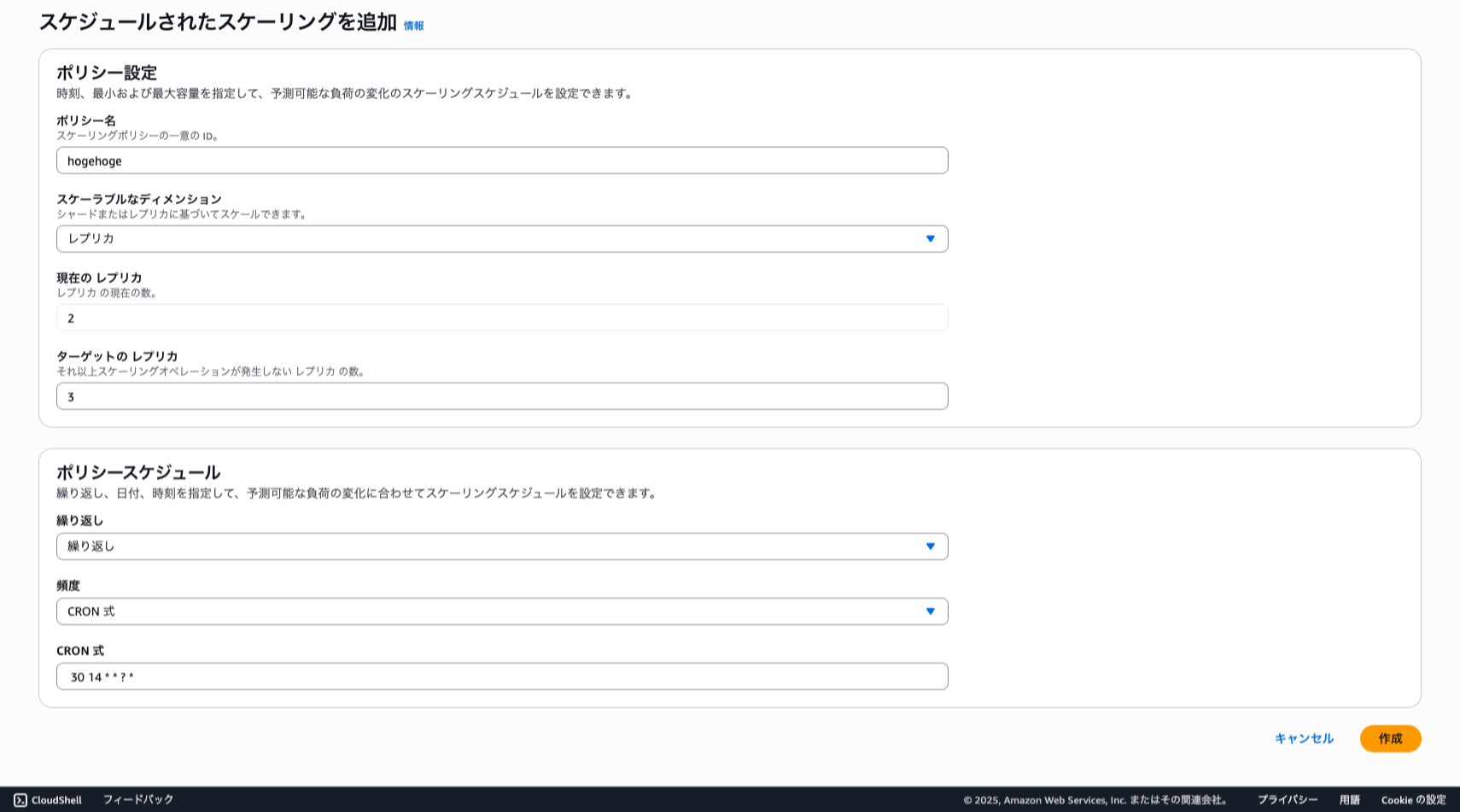Screen dimensions: 1460x812
Task: Click the キャンセル button
Action: (1304, 739)
